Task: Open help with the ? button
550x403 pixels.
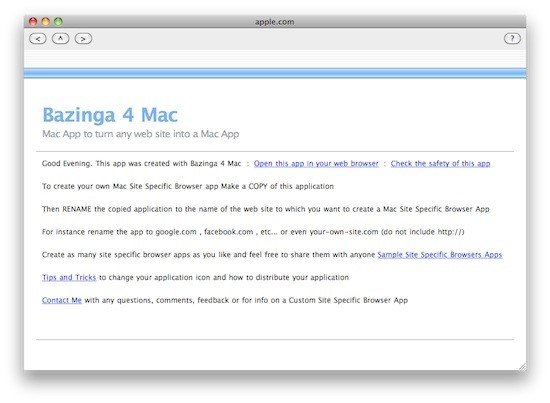Action: point(512,38)
